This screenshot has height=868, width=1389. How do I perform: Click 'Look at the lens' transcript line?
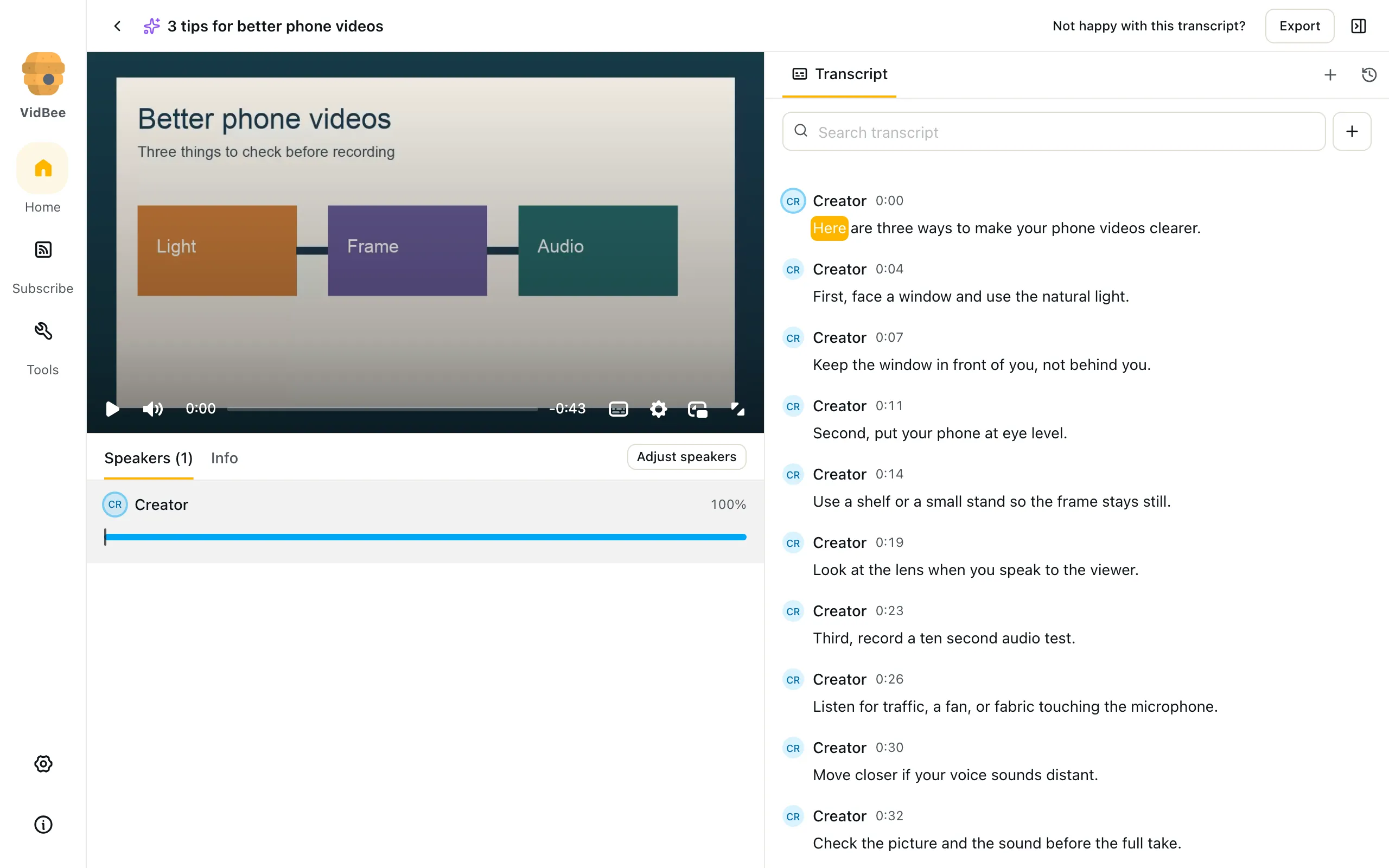[975, 570]
